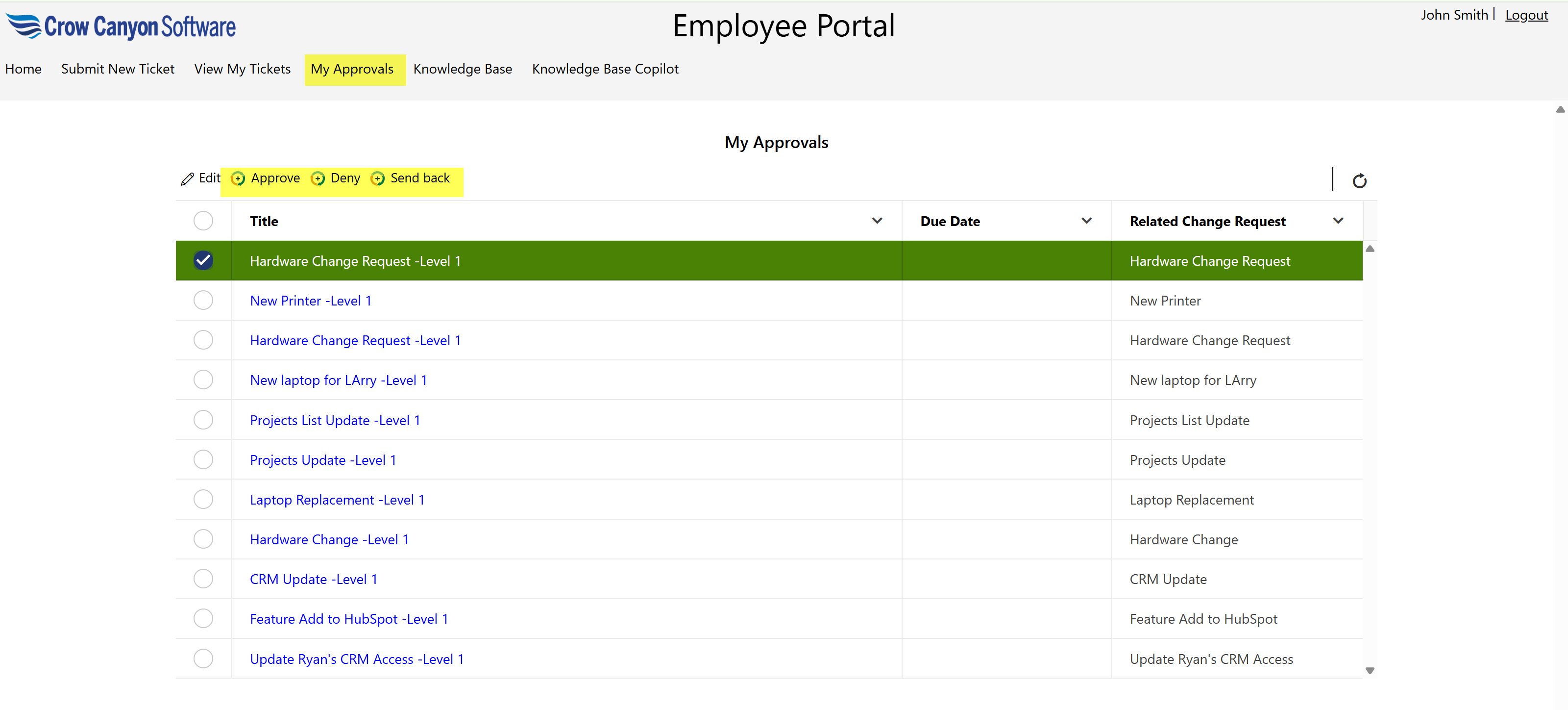Switch to the Knowledge Base tab

pyautogui.click(x=463, y=69)
